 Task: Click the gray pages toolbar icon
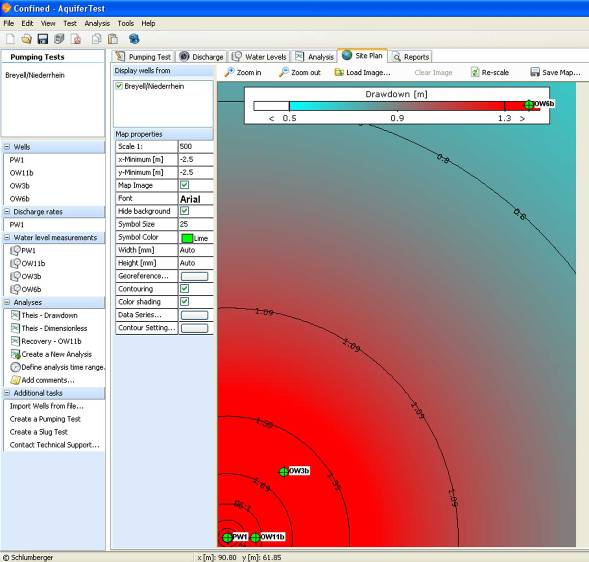click(59, 39)
